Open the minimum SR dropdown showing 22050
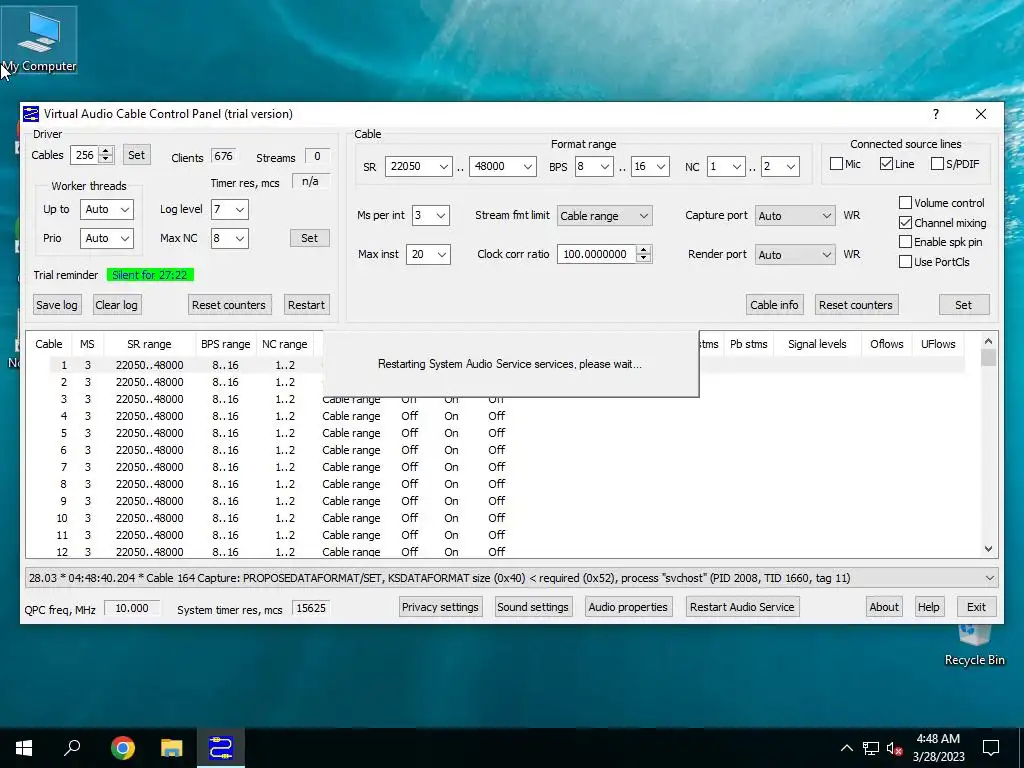Viewport: 1024px width, 768px height. pyautogui.click(x=419, y=167)
